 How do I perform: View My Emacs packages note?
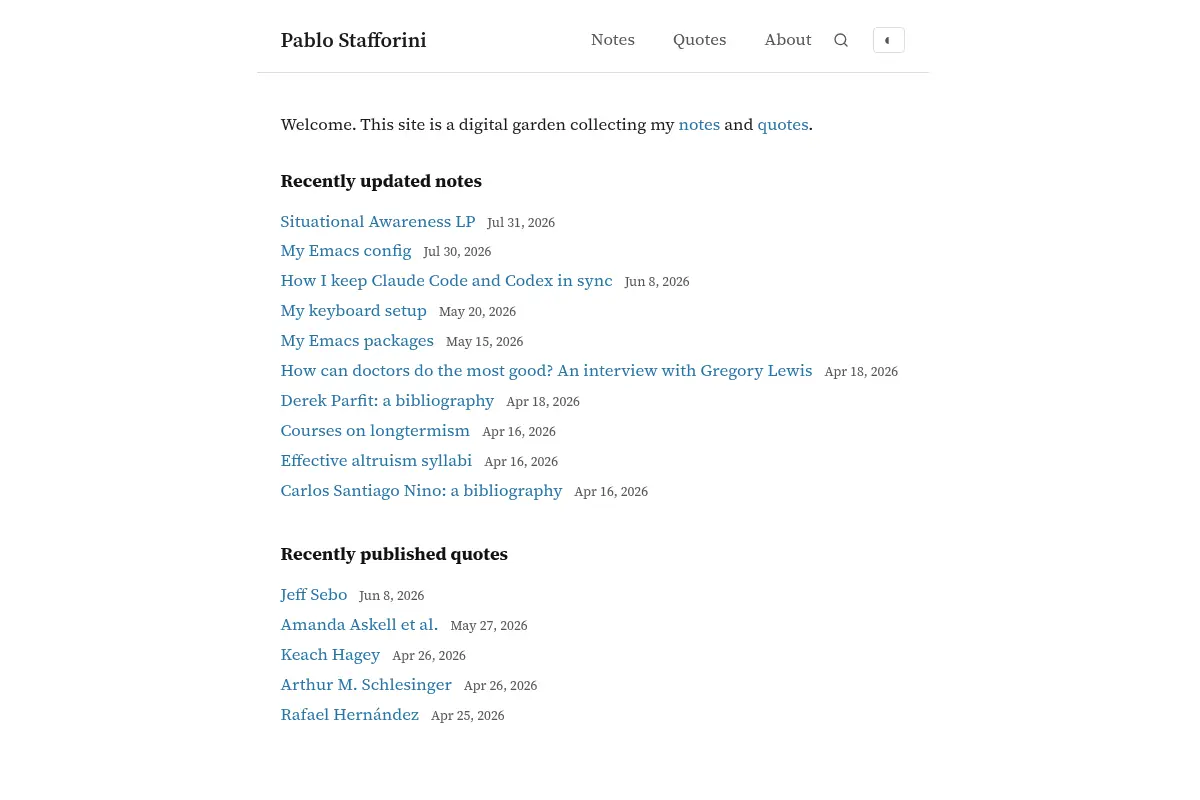tap(357, 341)
